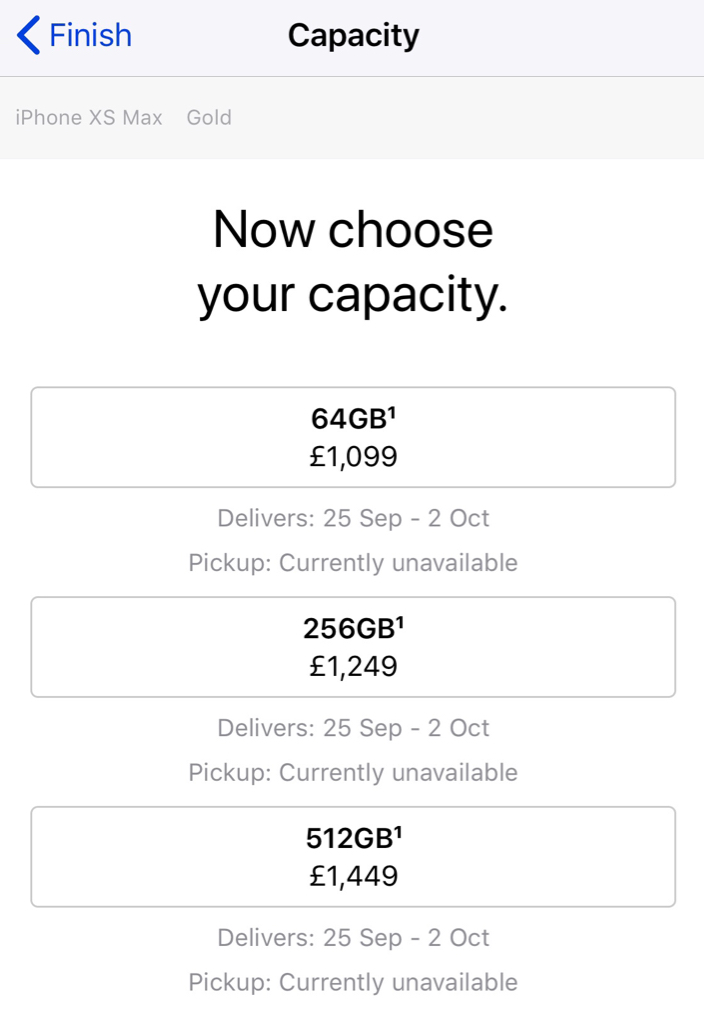Viewport: 704px width, 1024px height.
Task: Tap the Capacity page title
Action: [x=353, y=36]
